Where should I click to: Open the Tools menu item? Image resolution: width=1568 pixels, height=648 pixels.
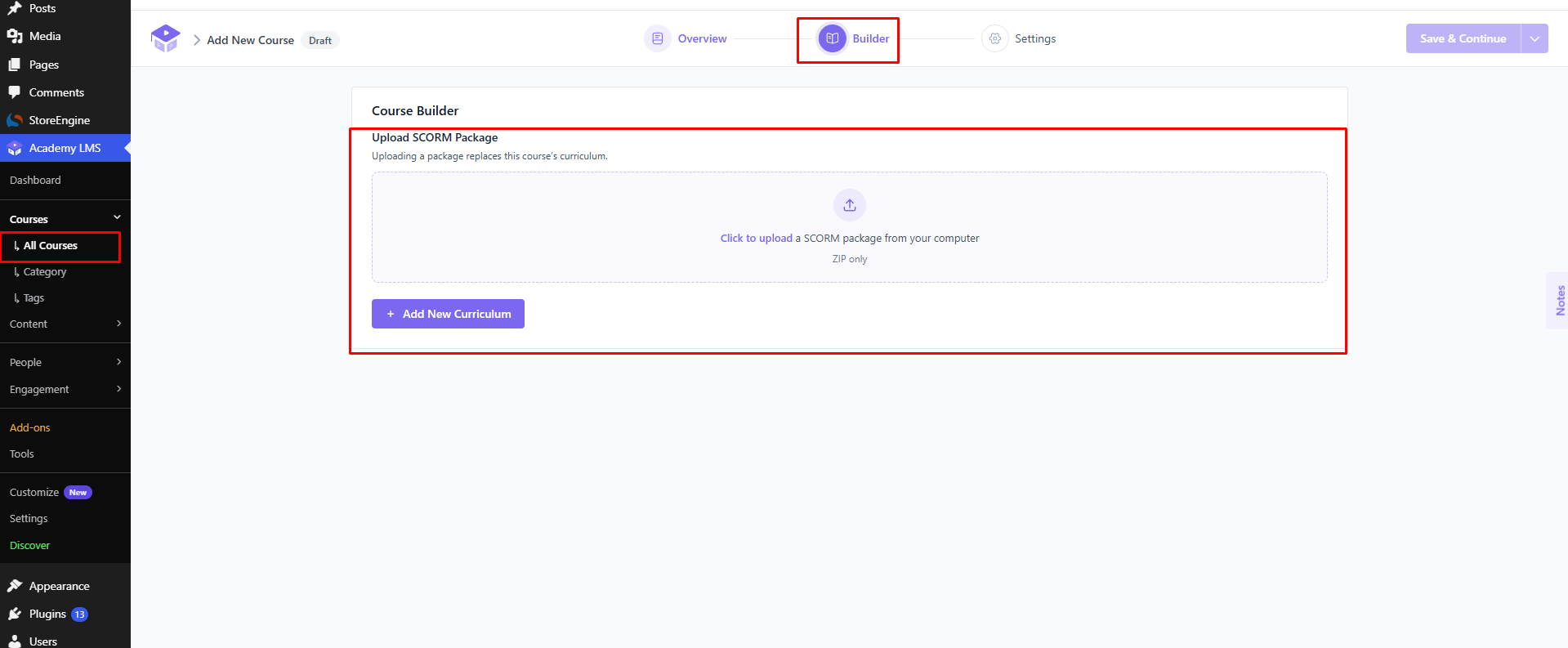tap(22, 454)
